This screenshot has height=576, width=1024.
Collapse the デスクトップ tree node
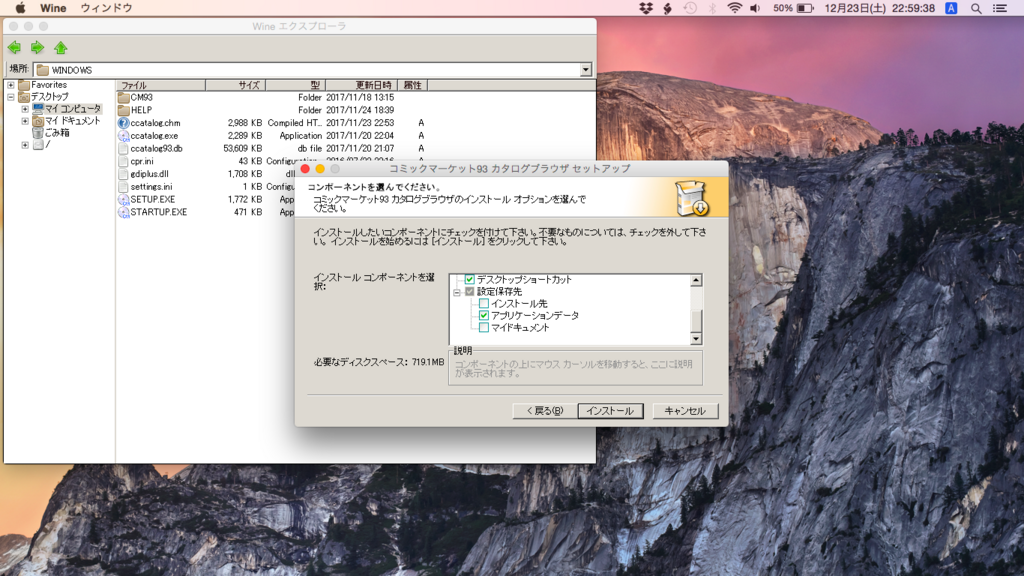click(10, 97)
